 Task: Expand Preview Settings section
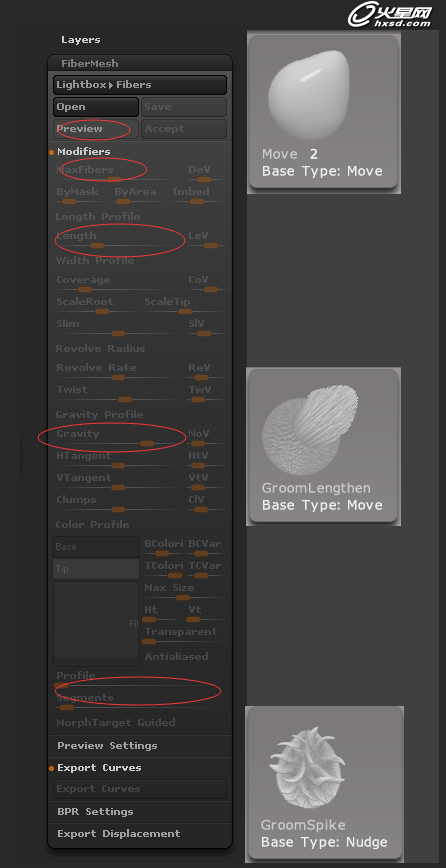[x=107, y=746]
